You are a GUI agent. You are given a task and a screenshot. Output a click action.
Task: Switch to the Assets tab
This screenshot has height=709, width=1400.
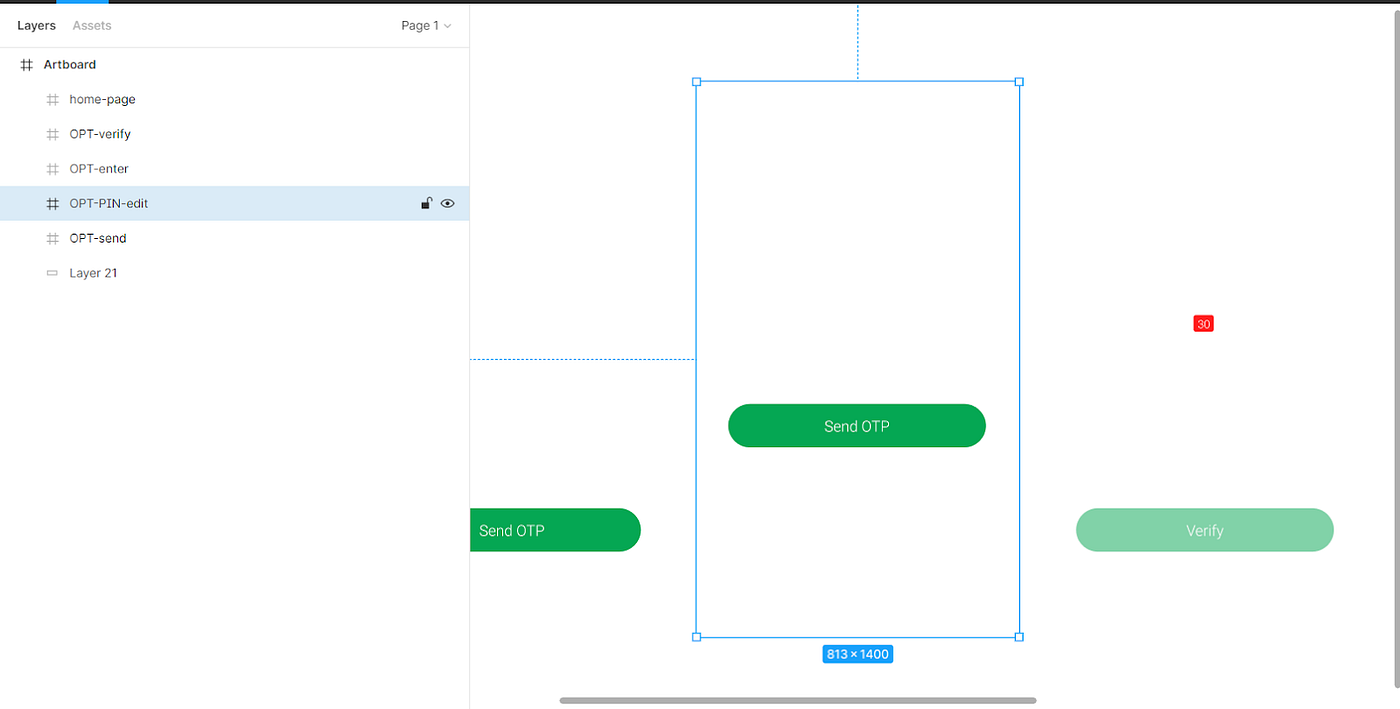pos(91,25)
